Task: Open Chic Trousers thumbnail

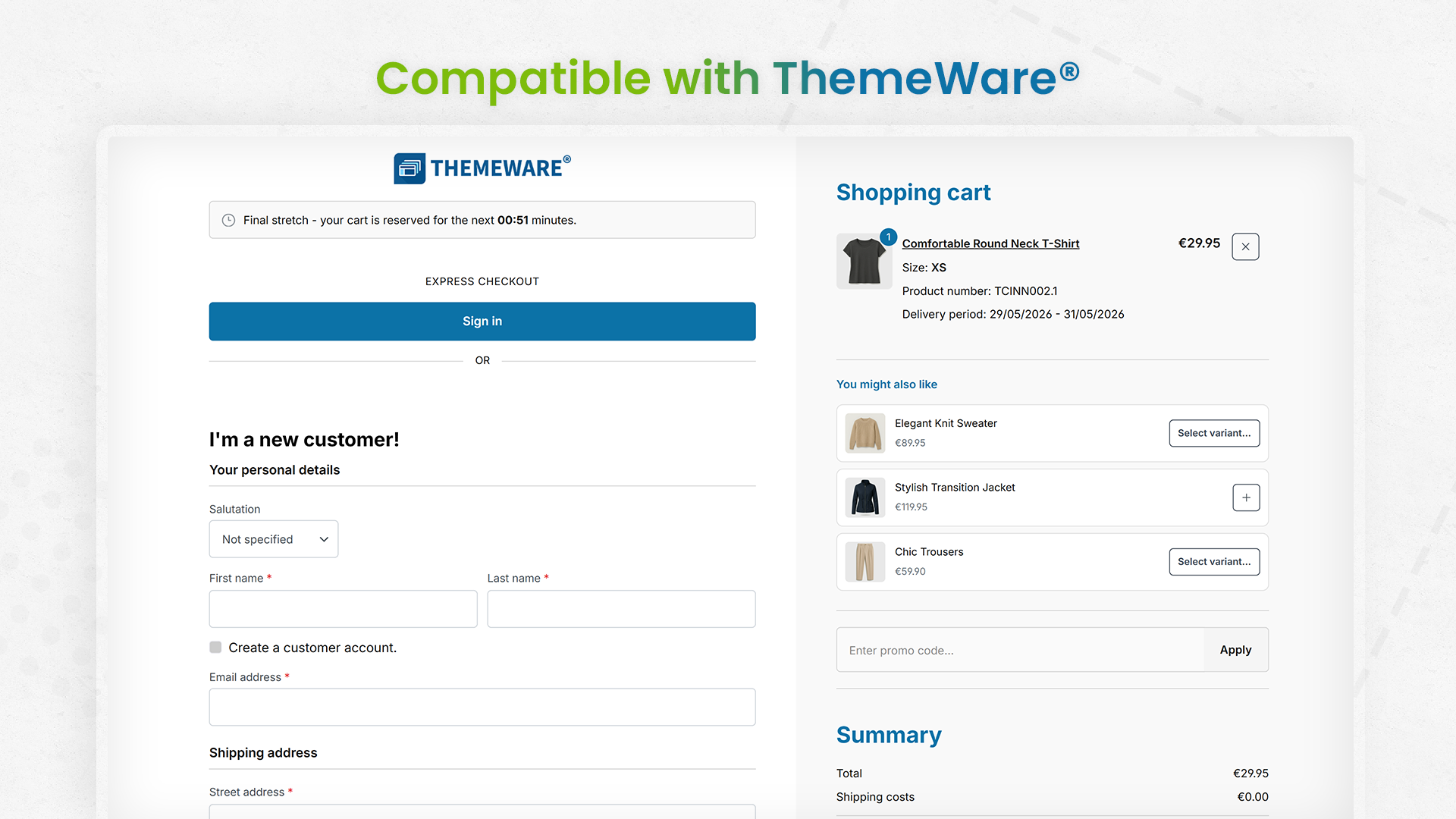Action: pyautogui.click(x=865, y=562)
